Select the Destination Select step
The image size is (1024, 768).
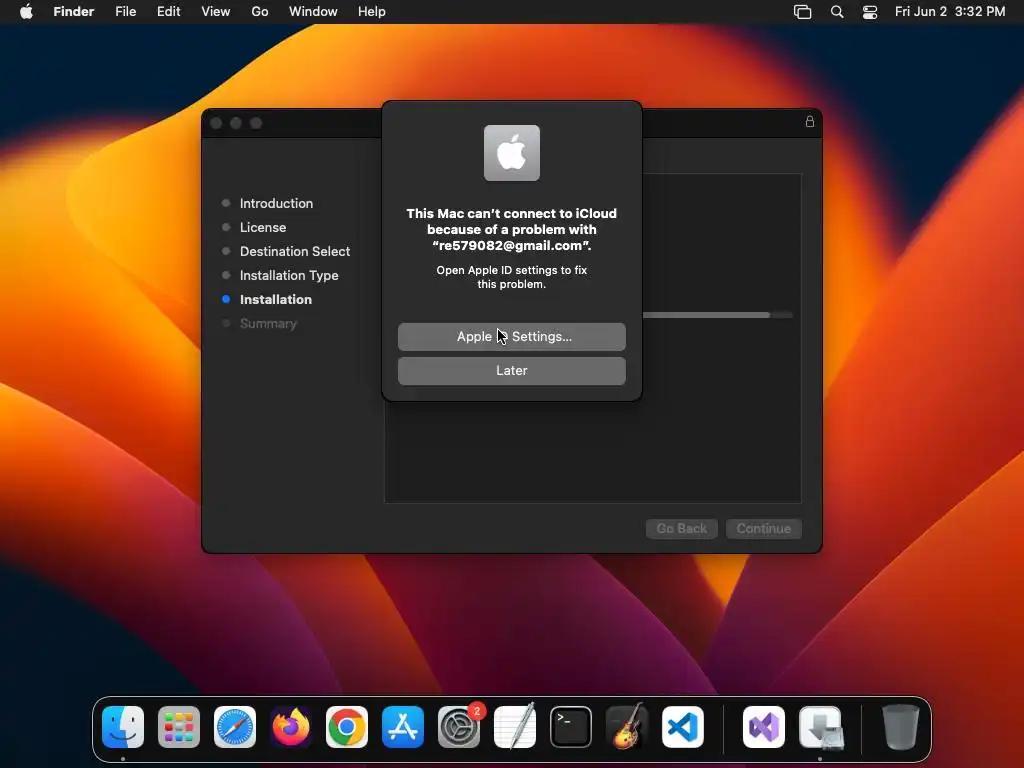coord(295,251)
